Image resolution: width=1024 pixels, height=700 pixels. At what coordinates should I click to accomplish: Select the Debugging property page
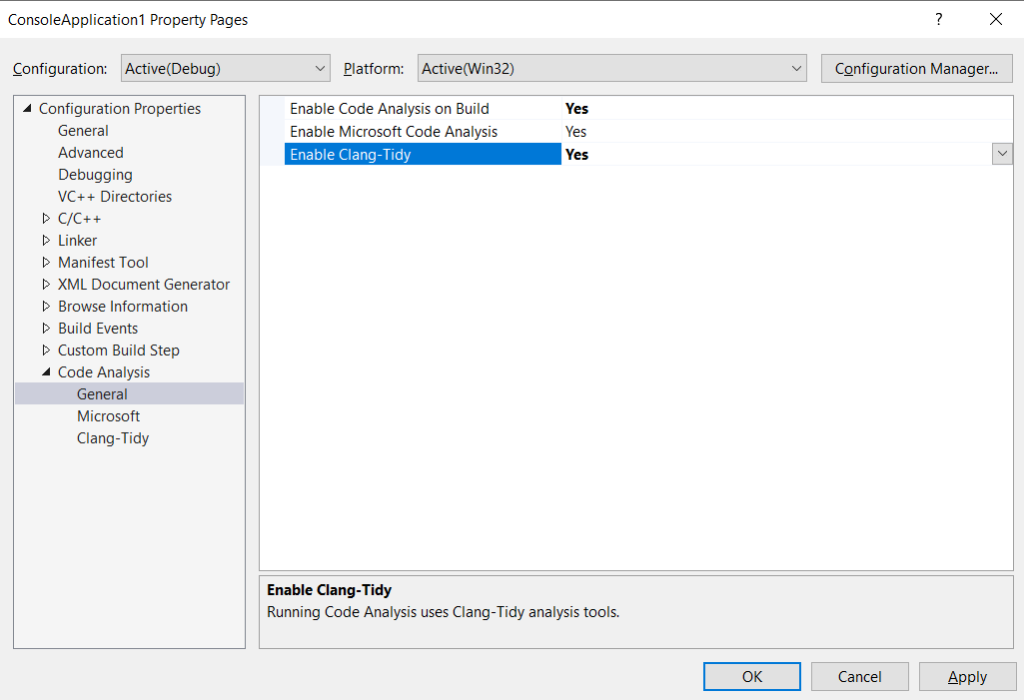(95, 175)
